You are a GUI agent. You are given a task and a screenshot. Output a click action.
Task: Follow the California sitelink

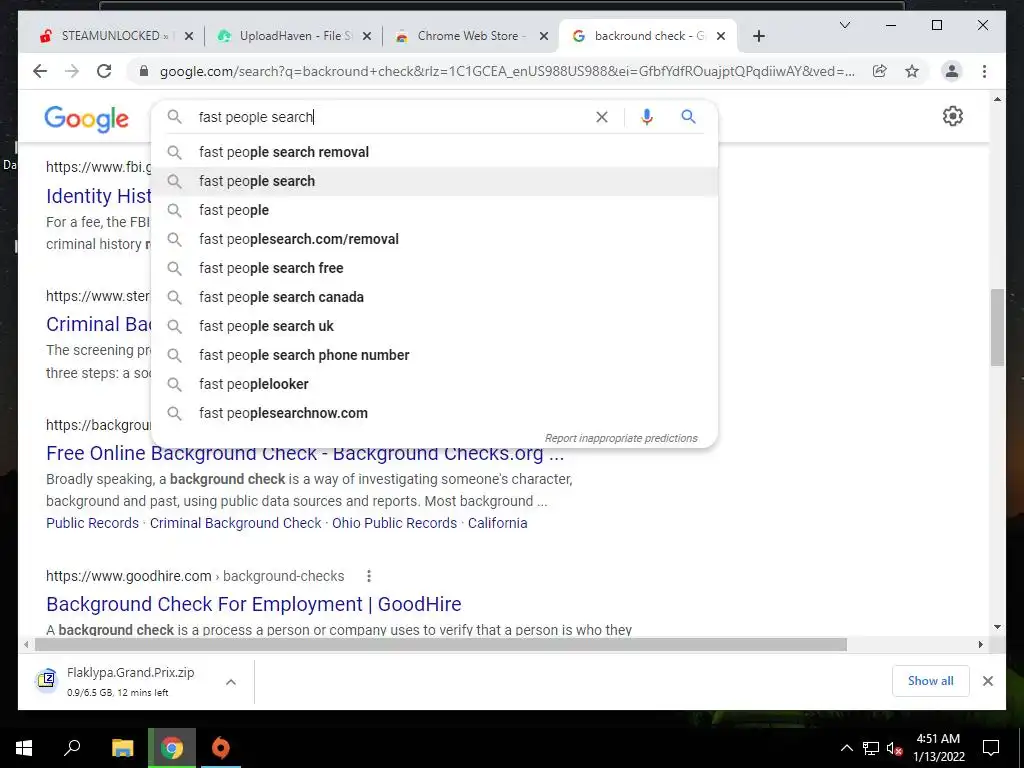(498, 523)
